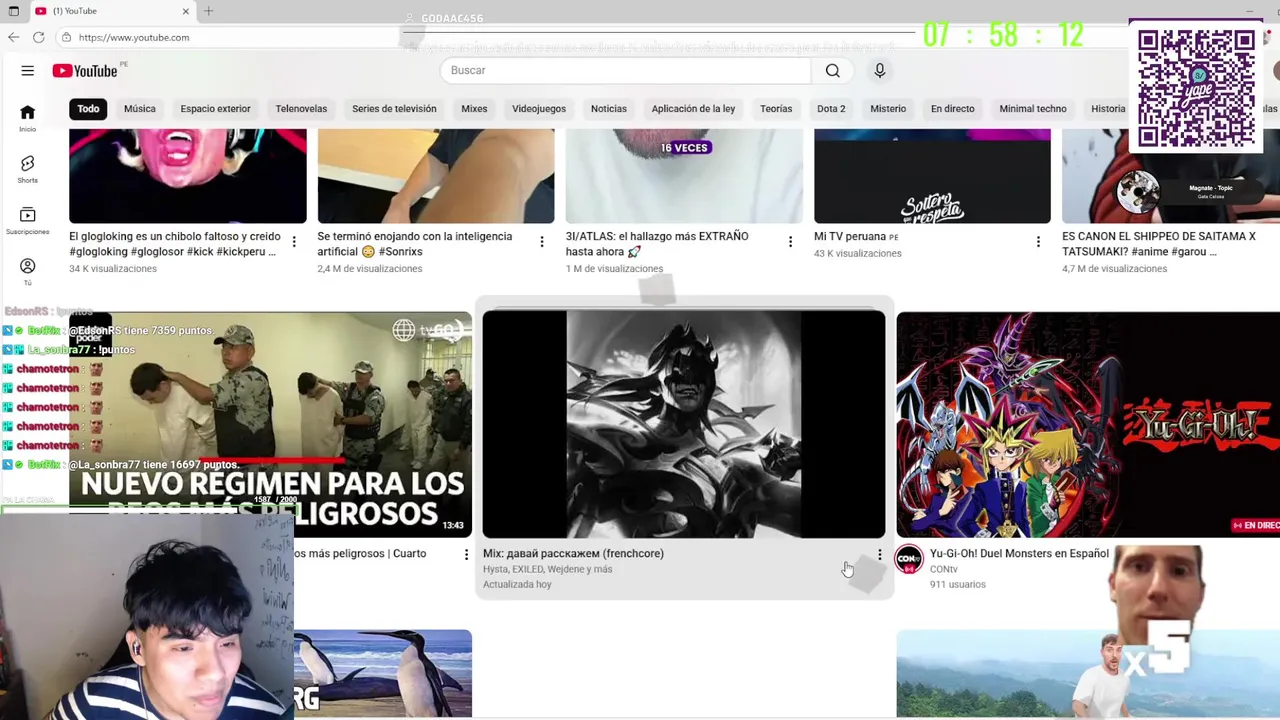This screenshot has height=720, width=1280.
Task: Start voice search with microphone icon
Action: (880, 70)
